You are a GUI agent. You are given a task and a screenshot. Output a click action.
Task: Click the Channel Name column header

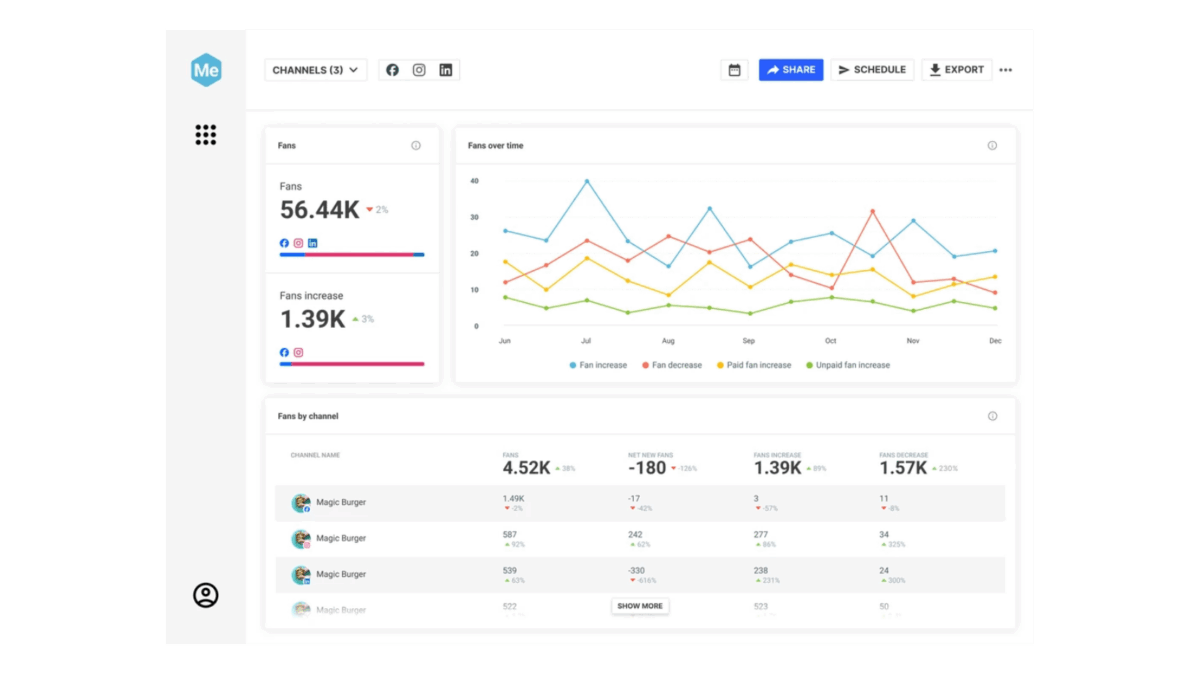pyautogui.click(x=315, y=455)
